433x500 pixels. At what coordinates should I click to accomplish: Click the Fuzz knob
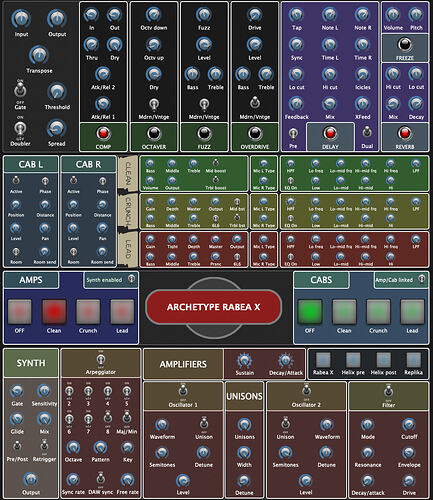pyautogui.click(x=204, y=15)
